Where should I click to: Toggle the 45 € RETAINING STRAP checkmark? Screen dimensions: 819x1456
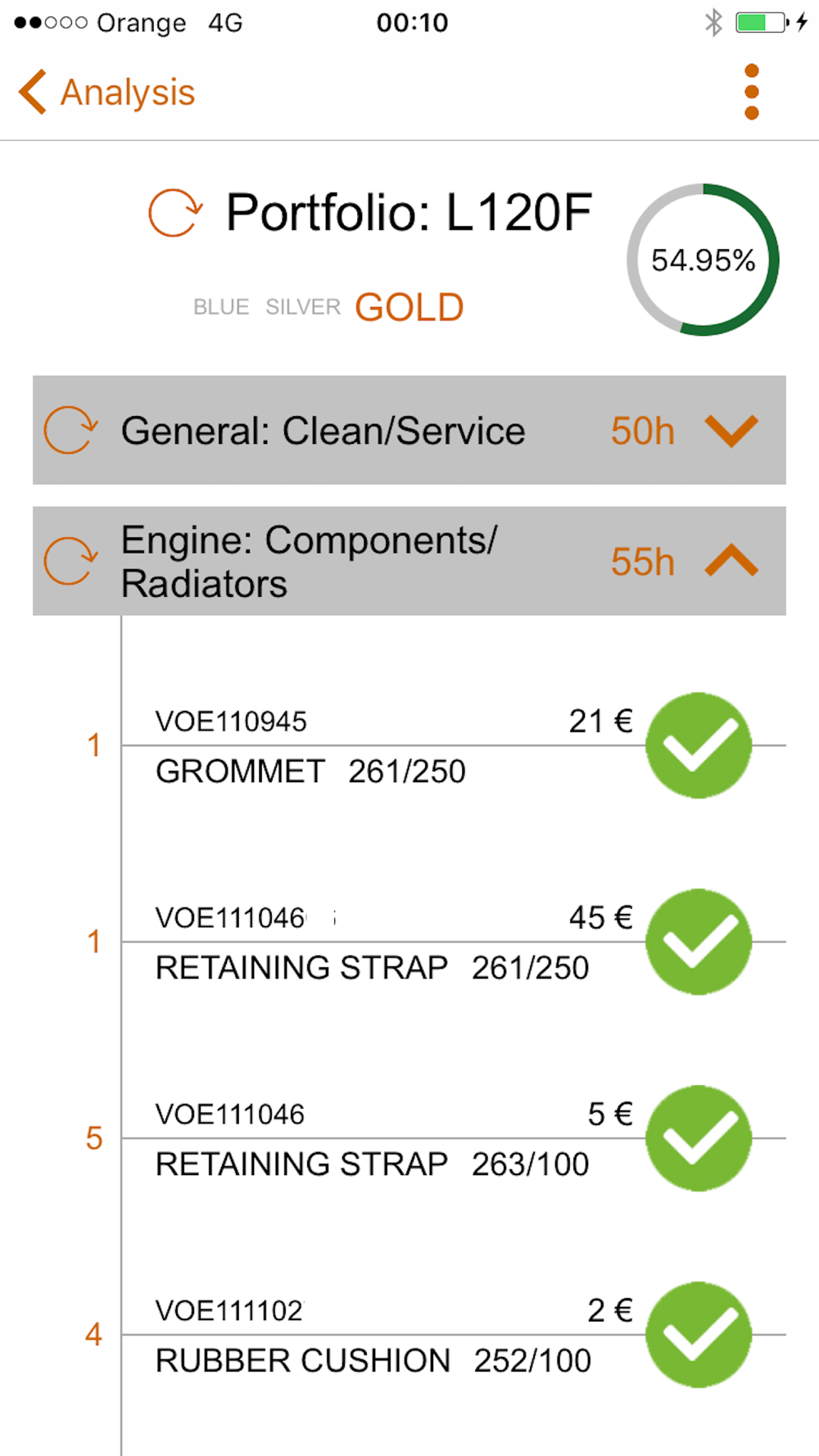699,942
